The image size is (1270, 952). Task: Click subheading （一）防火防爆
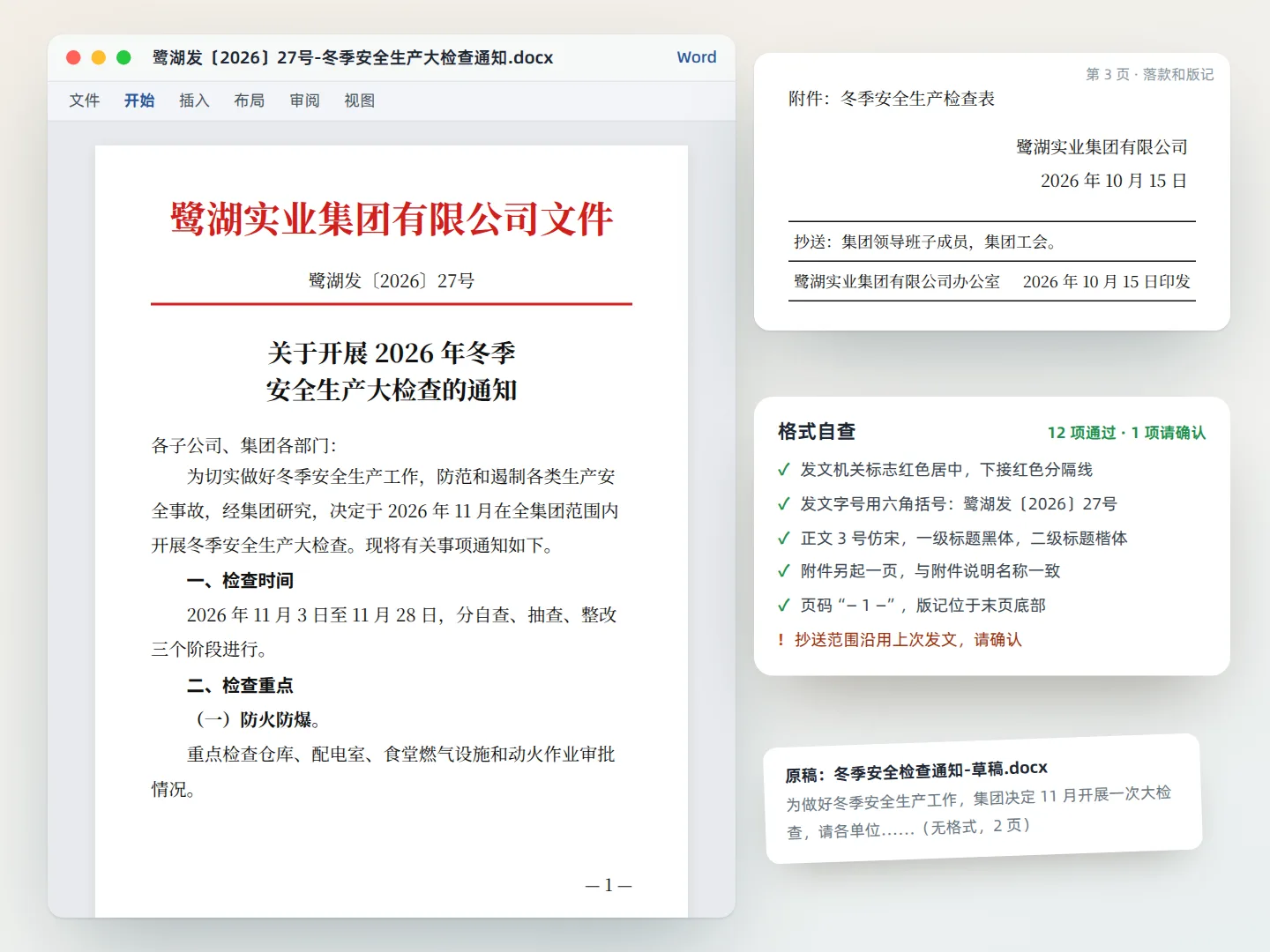point(256,719)
